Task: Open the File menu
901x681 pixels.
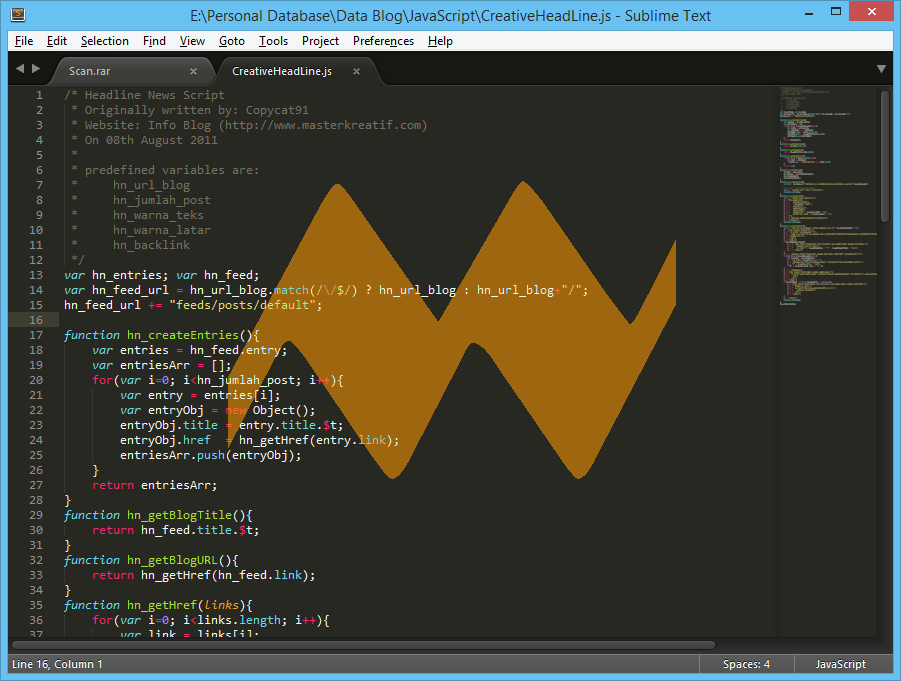Action: click(24, 41)
